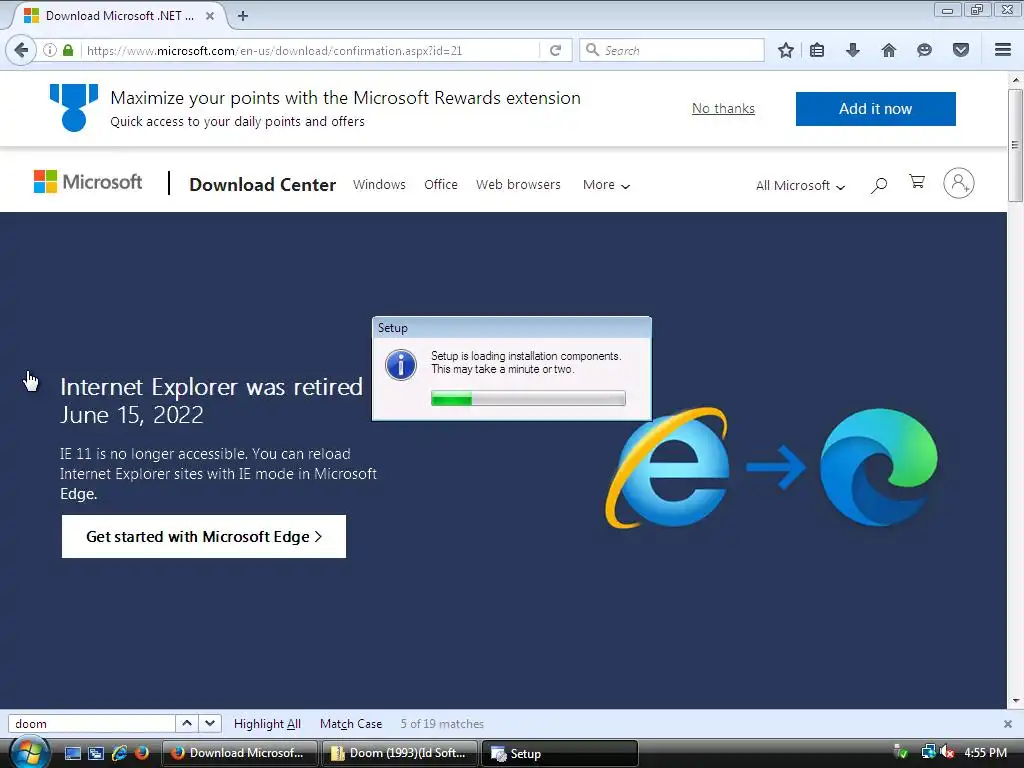Screen dimensions: 1024x768
Task: Click the 4:55 PM system clock
Action: click(x=985, y=752)
